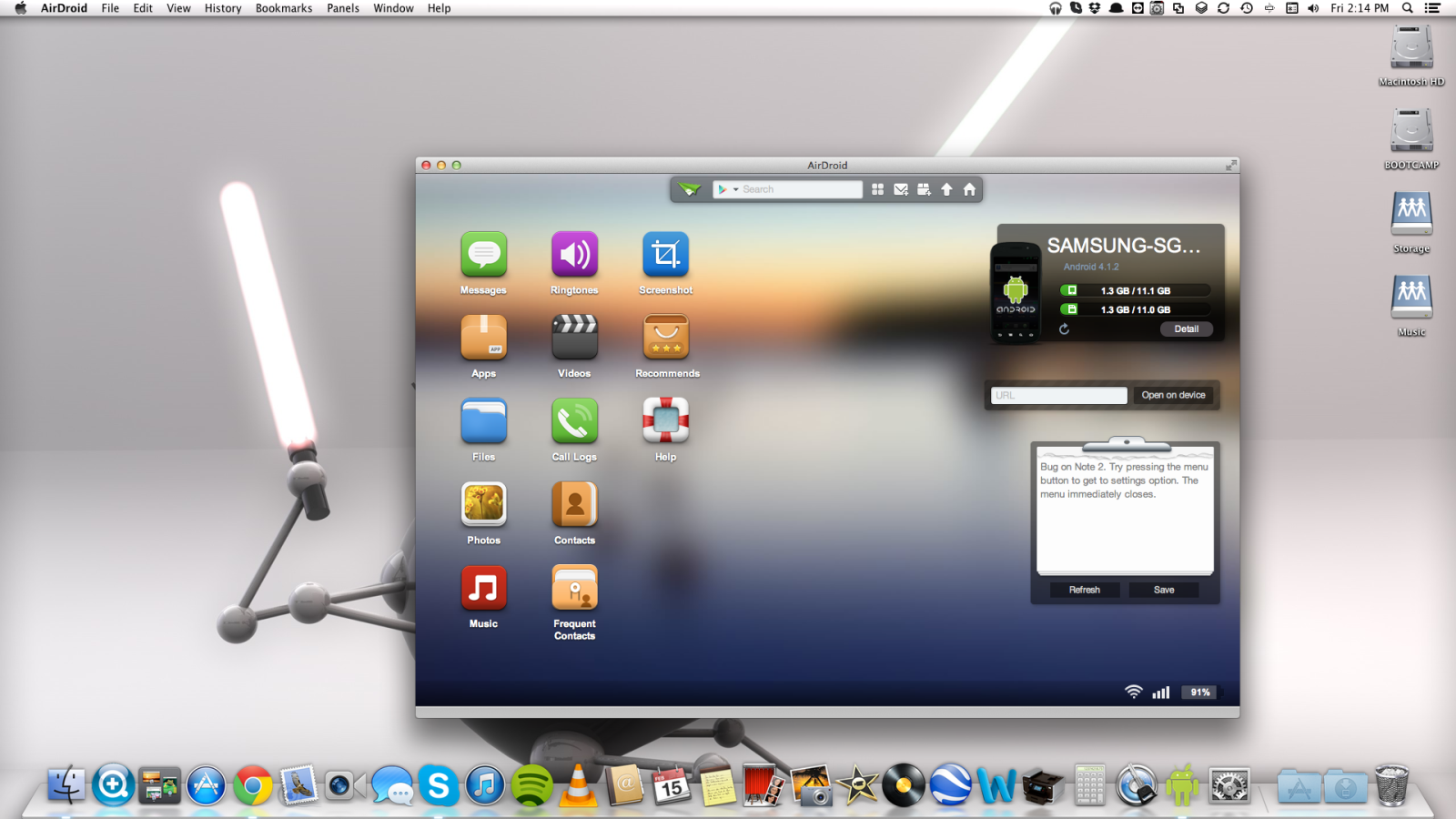
Task: Show the app grid view toolbar icon
Action: point(877,189)
